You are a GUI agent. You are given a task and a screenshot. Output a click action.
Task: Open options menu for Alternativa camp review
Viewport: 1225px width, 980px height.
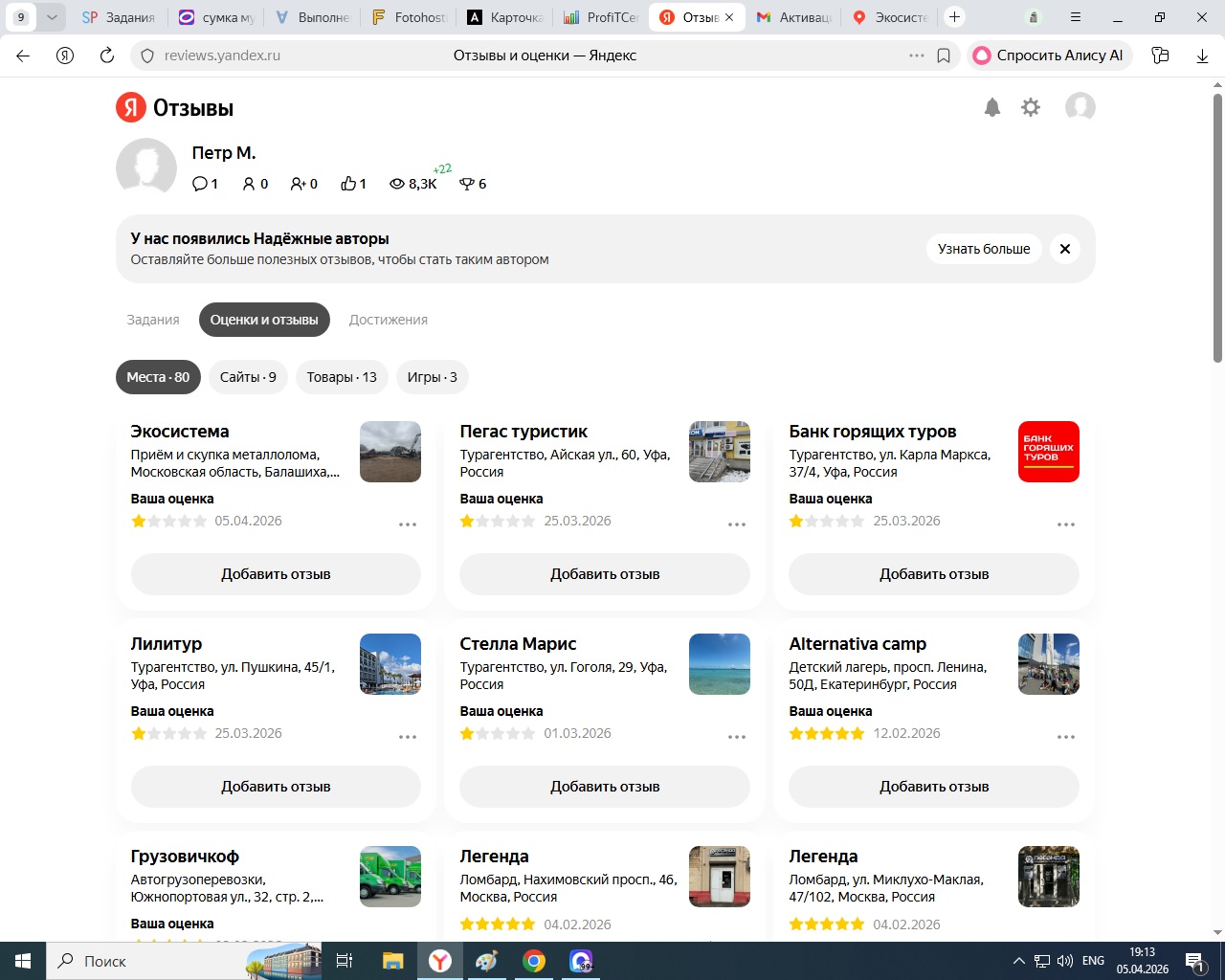pos(1066,737)
